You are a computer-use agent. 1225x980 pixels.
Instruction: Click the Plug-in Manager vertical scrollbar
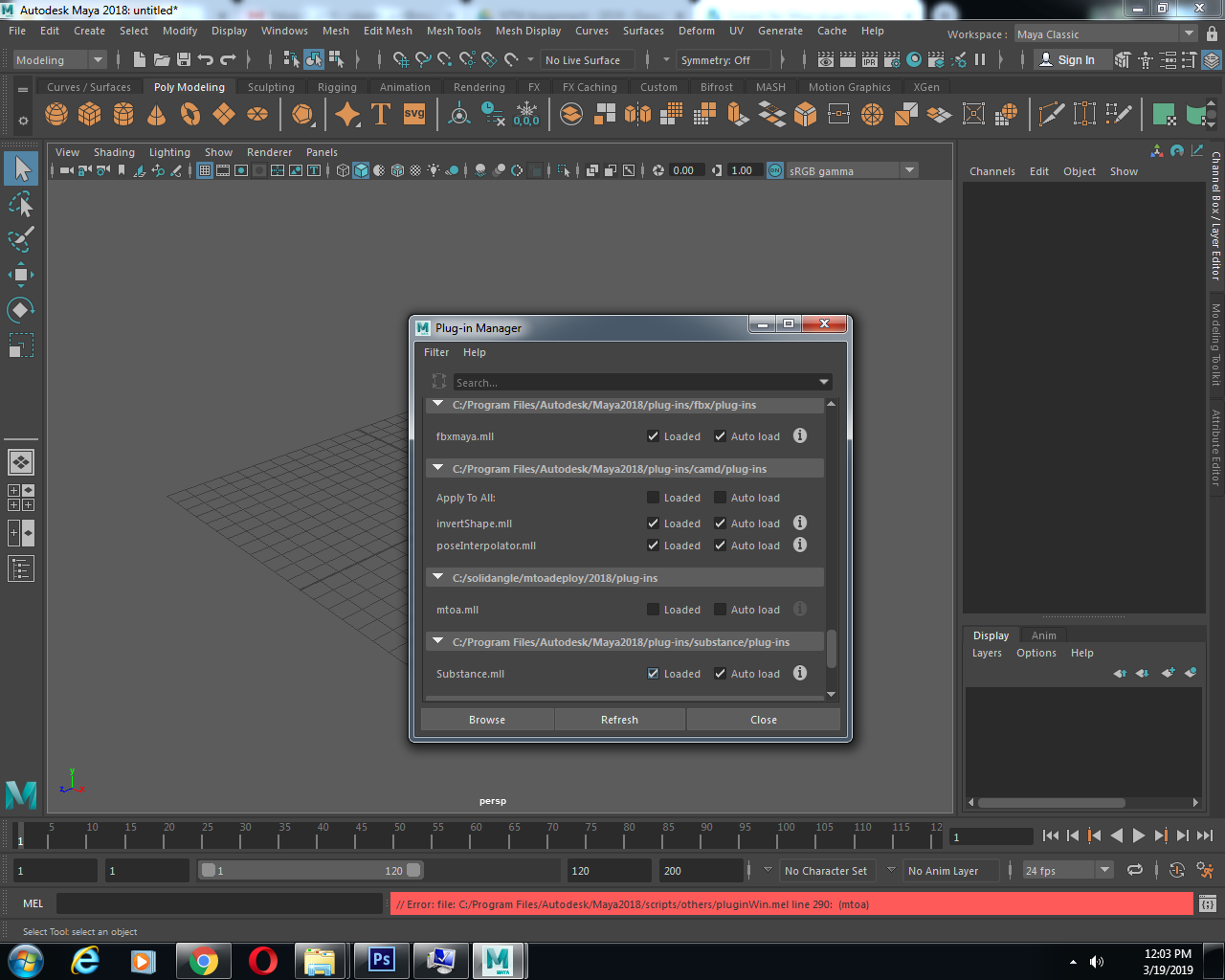point(831,648)
